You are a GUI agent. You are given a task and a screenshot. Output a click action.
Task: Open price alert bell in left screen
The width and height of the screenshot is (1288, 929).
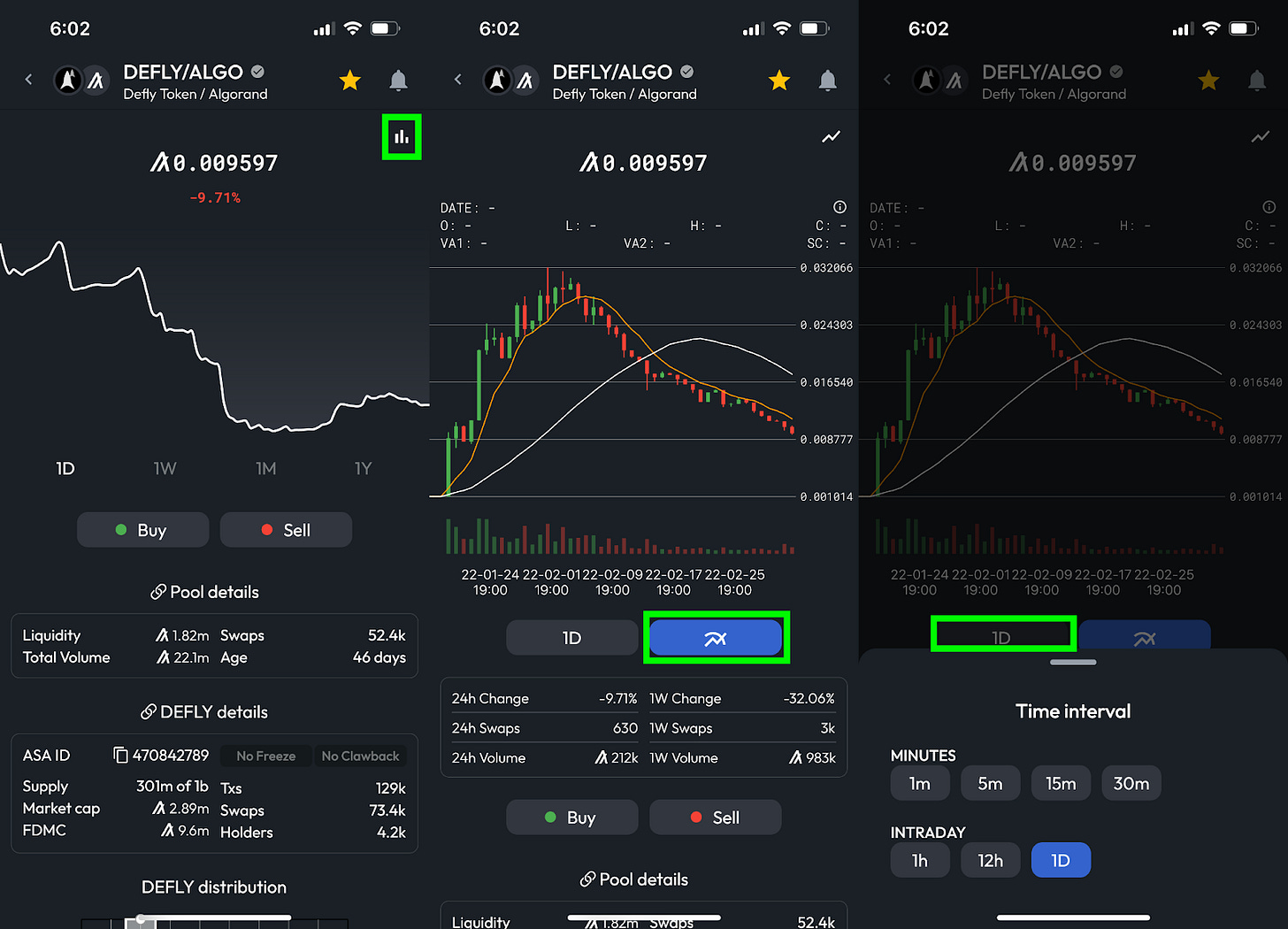point(399,81)
